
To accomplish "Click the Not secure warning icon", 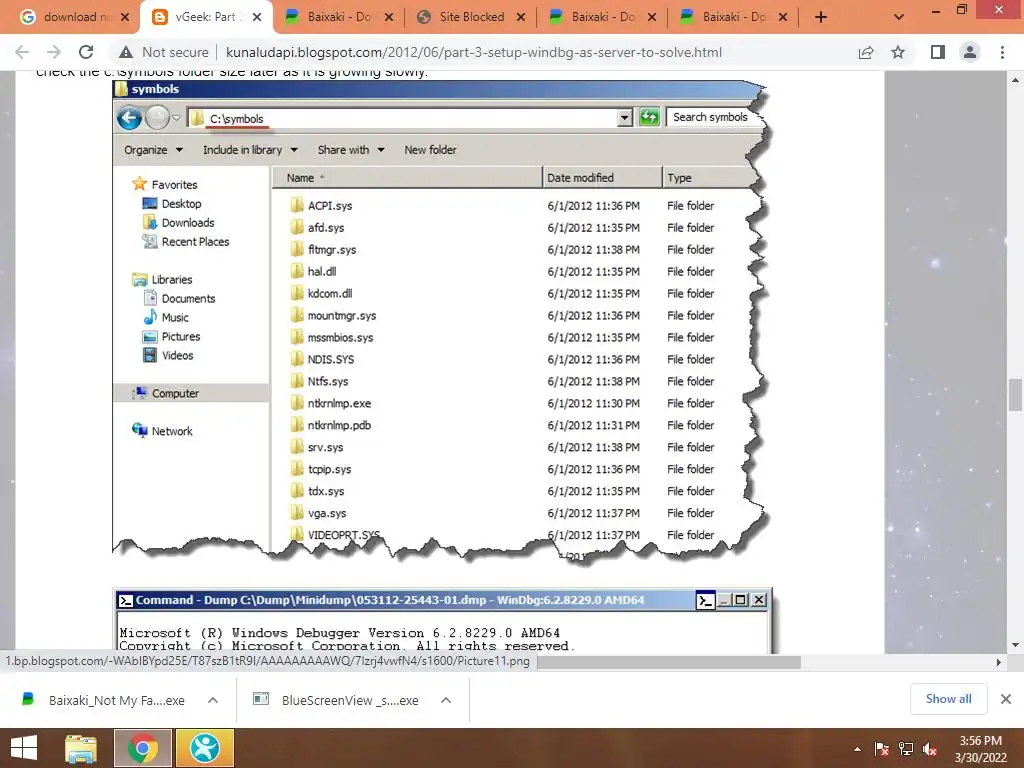I will click(126, 52).
